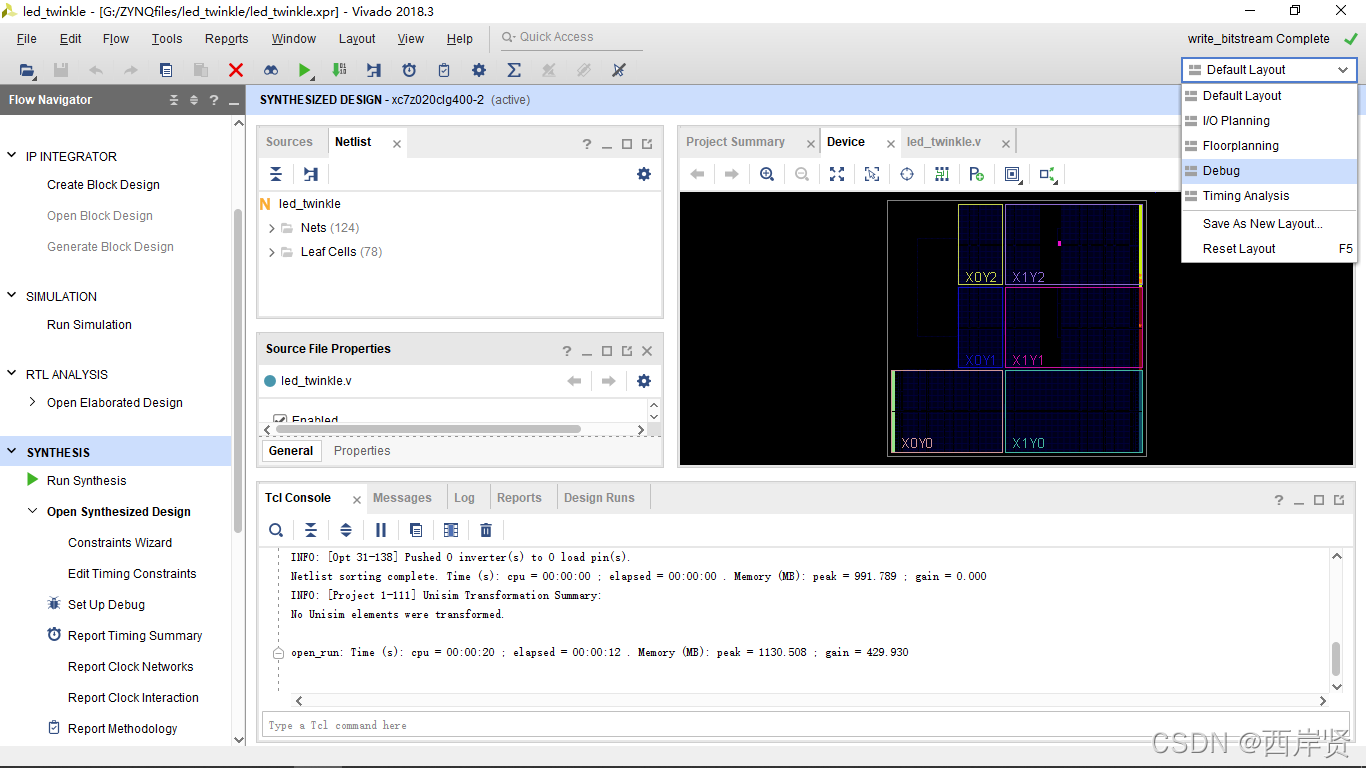Click Report Timing Summary
Viewport: 1366px width, 768px height.
[135, 636]
